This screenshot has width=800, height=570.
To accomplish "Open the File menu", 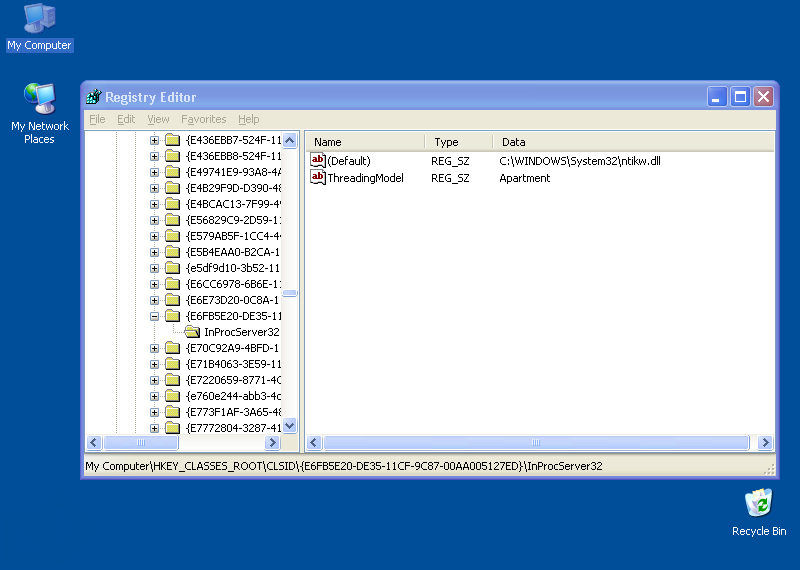I will click(97, 119).
